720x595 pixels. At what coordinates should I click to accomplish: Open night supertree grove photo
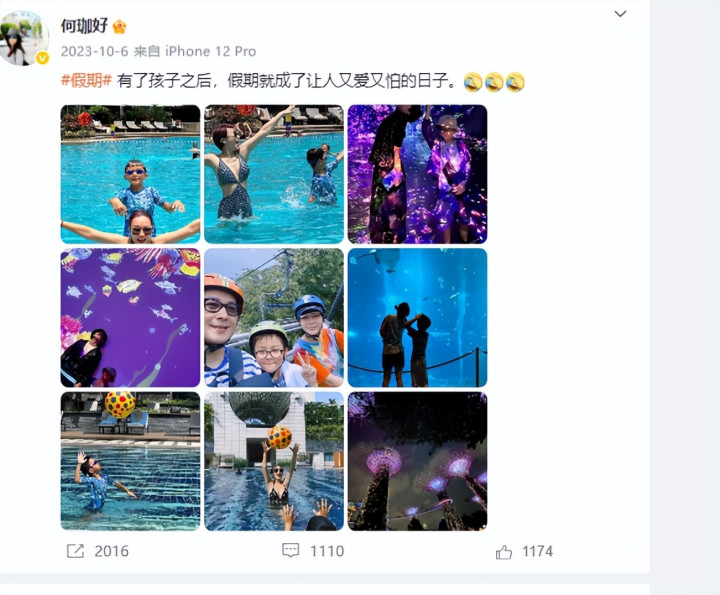(417, 461)
